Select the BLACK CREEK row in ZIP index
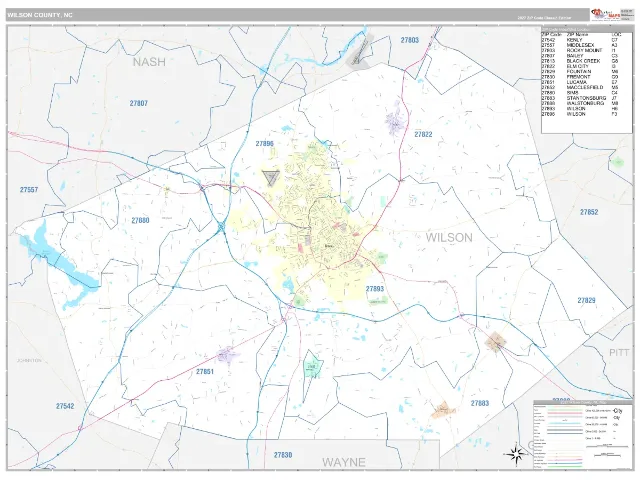 580,61
